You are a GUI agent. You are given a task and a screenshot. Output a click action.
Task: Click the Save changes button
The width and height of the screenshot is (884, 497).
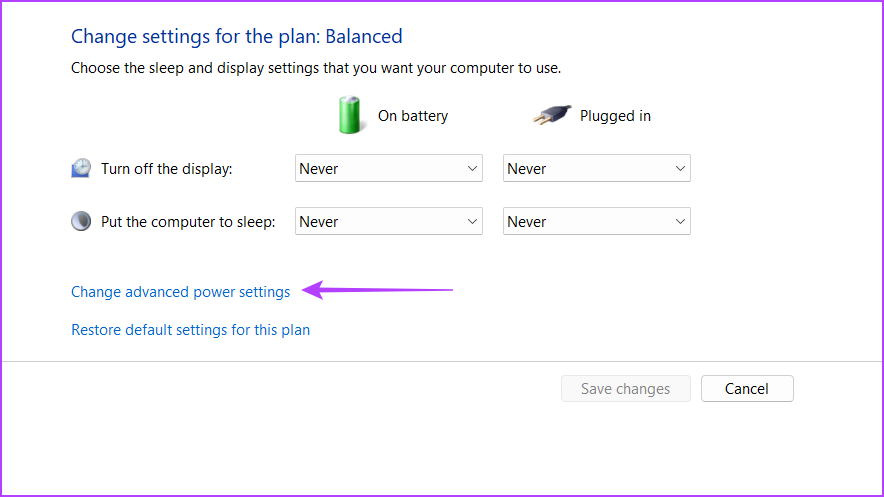(626, 388)
